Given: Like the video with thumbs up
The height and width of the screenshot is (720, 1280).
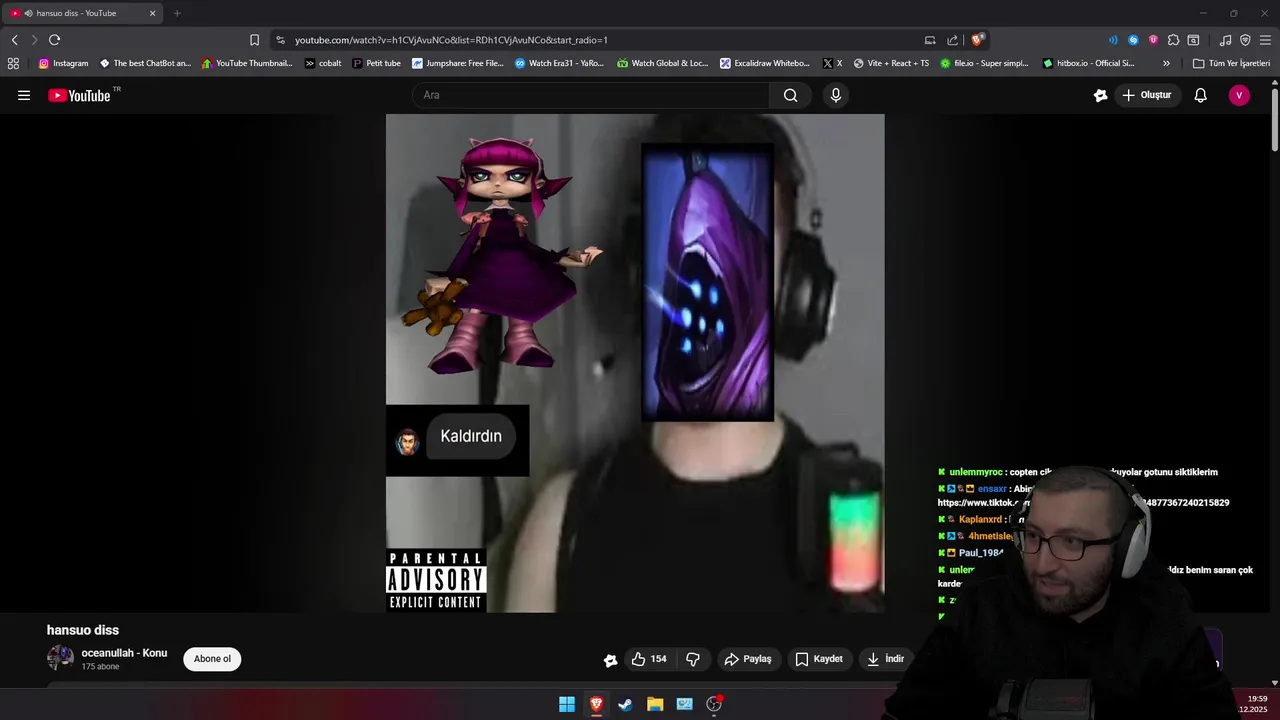Looking at the screenshot, I should 649,659.
